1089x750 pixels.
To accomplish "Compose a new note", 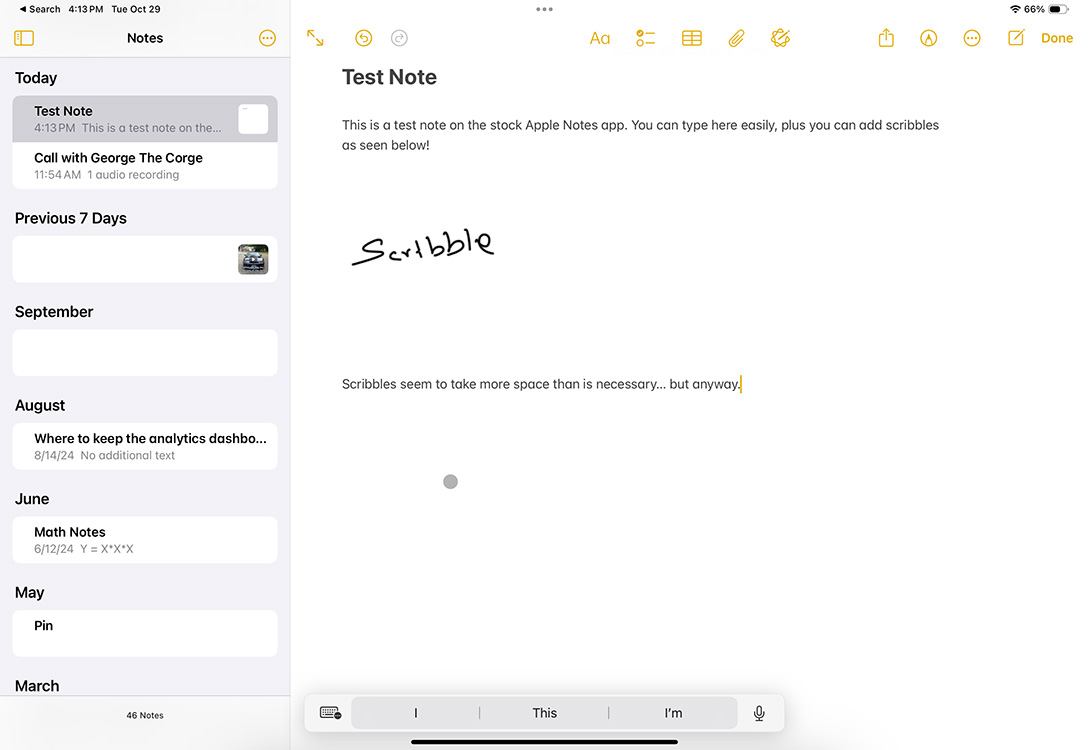I will coord(1016,37).
